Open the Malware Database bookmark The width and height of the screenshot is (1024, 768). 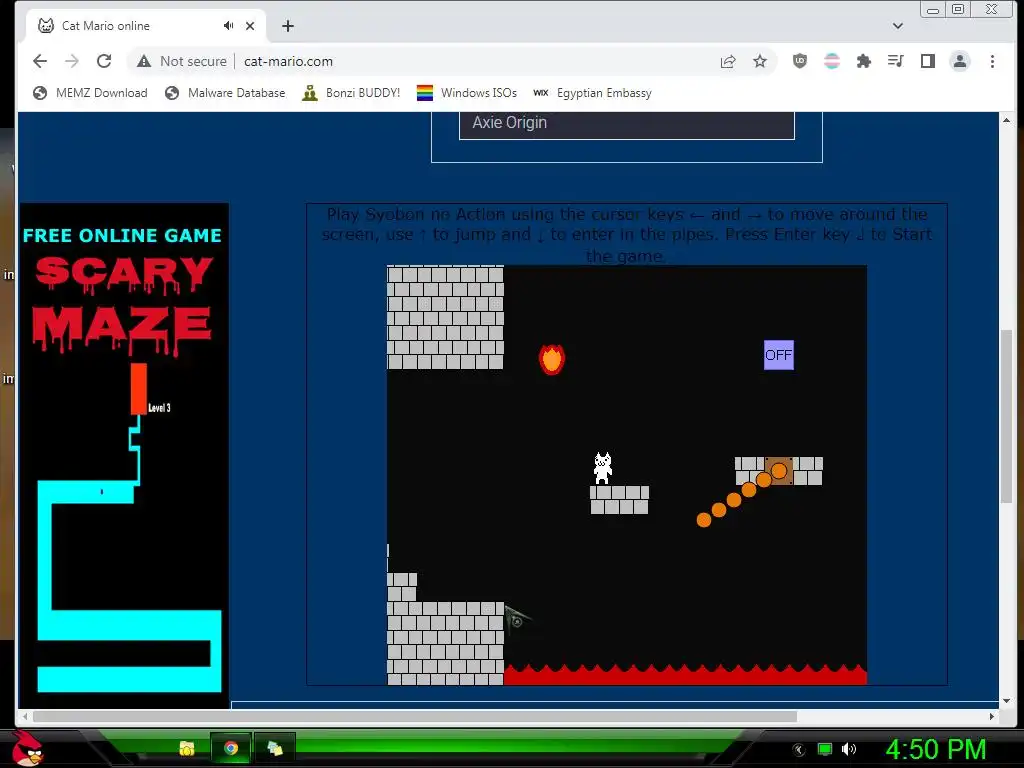pos(225,93)
